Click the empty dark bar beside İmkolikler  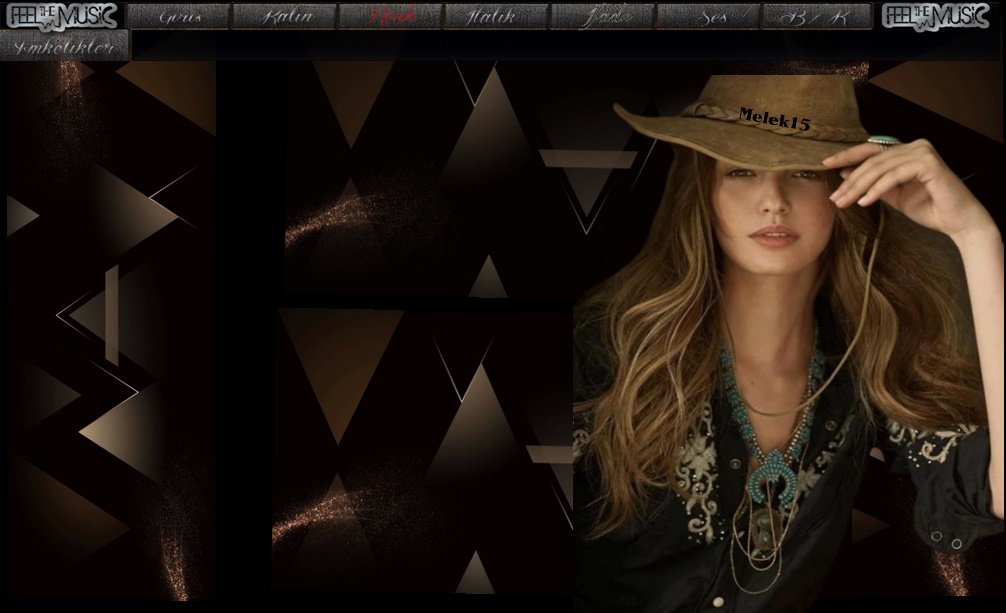pos(560,45)
